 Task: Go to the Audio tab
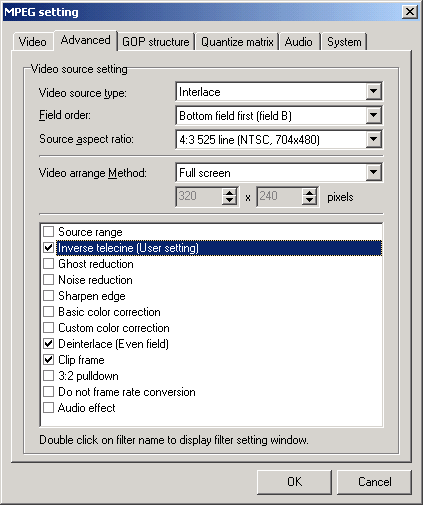[x=299, y=42]
